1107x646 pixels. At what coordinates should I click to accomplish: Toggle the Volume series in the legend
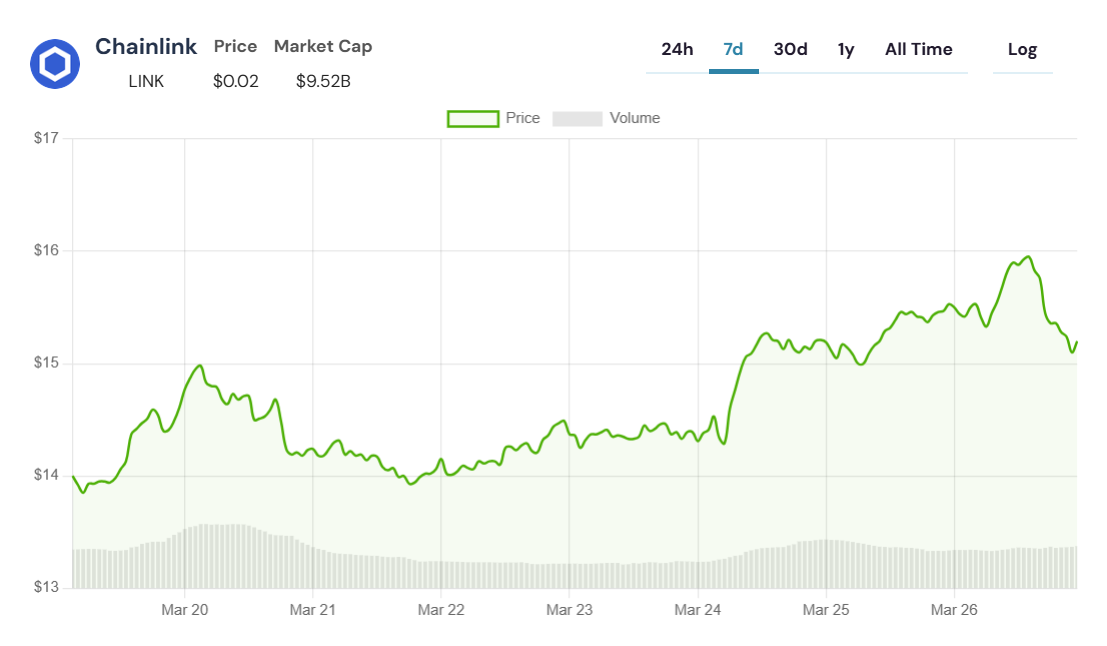tap(606, 118)
